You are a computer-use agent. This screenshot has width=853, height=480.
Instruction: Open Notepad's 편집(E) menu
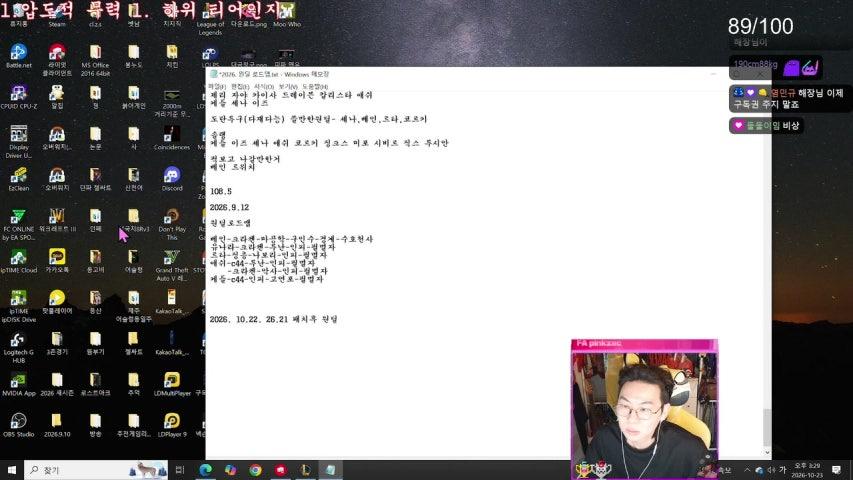pyautogui.click(x=240, y=87)
